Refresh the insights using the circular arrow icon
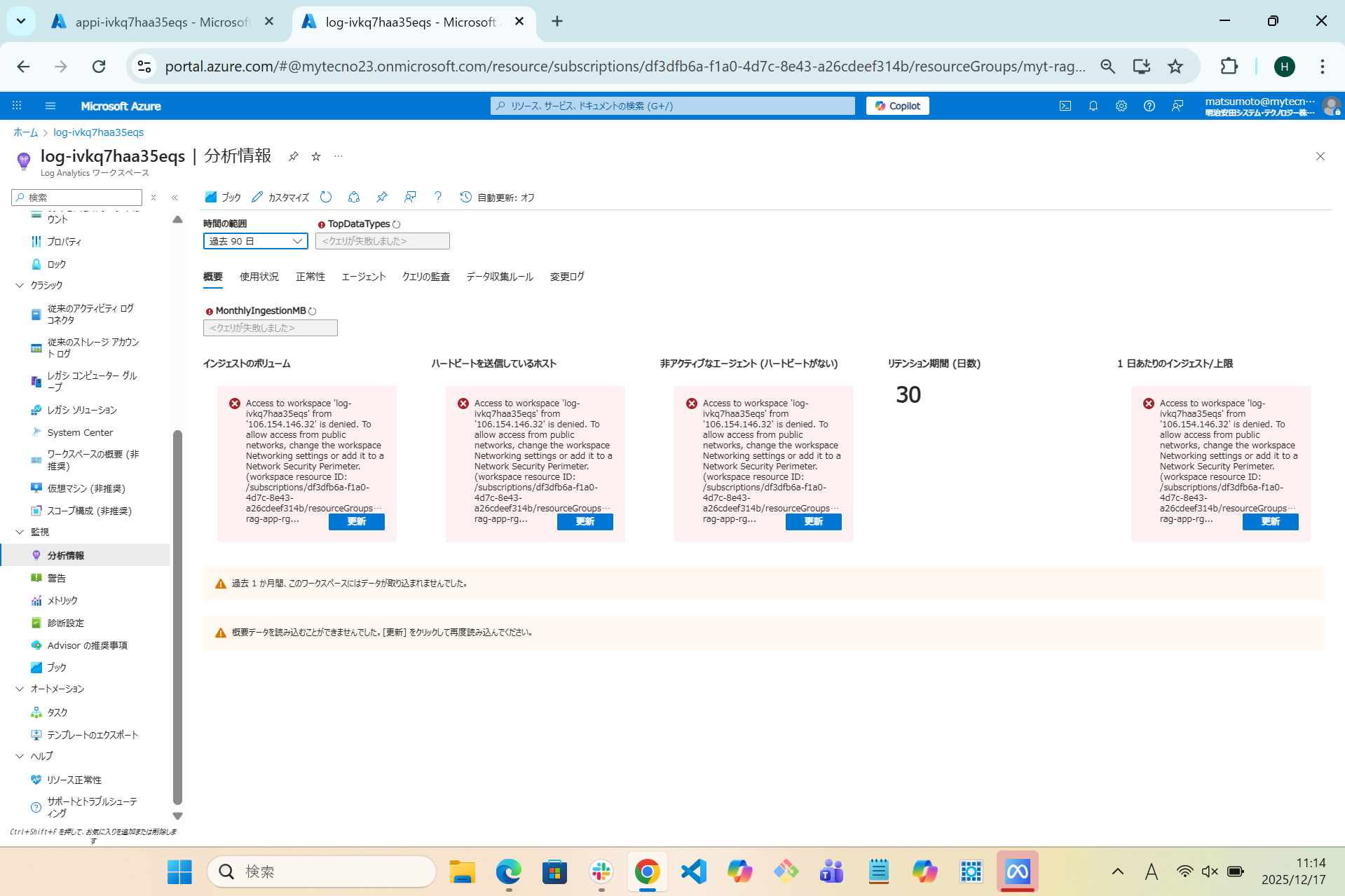Image resolution: width=1345 pixels, height=896 pixels. coord(326,197)
